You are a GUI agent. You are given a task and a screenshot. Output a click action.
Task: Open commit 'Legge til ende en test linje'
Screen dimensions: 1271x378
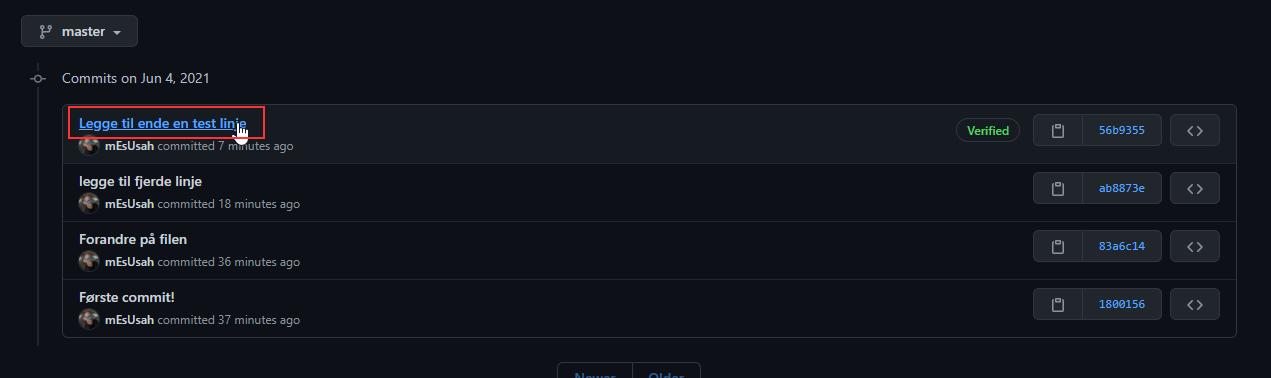pos(163,123)
